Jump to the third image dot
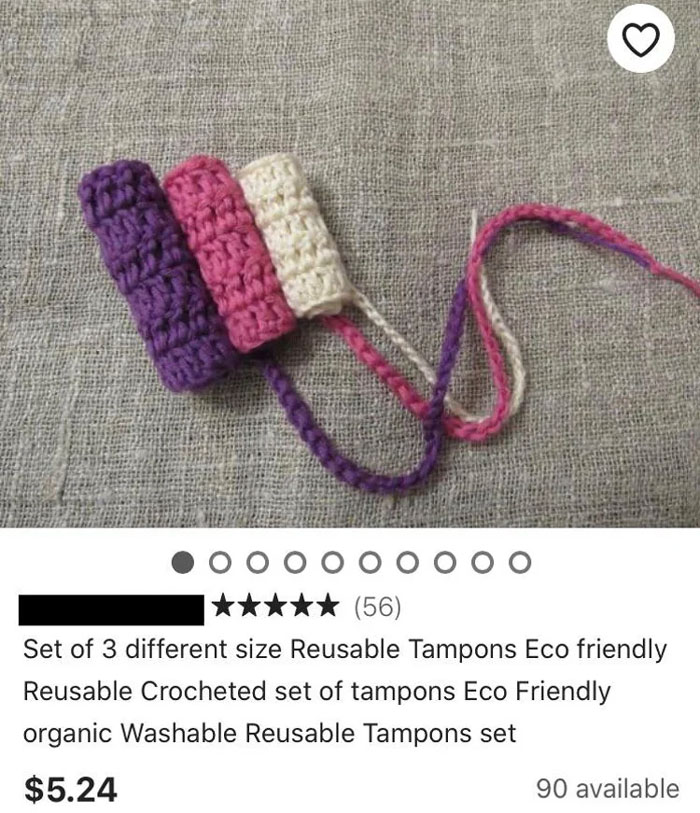Image resolution: width=700 pixels, height=813 pixels. 258,563
